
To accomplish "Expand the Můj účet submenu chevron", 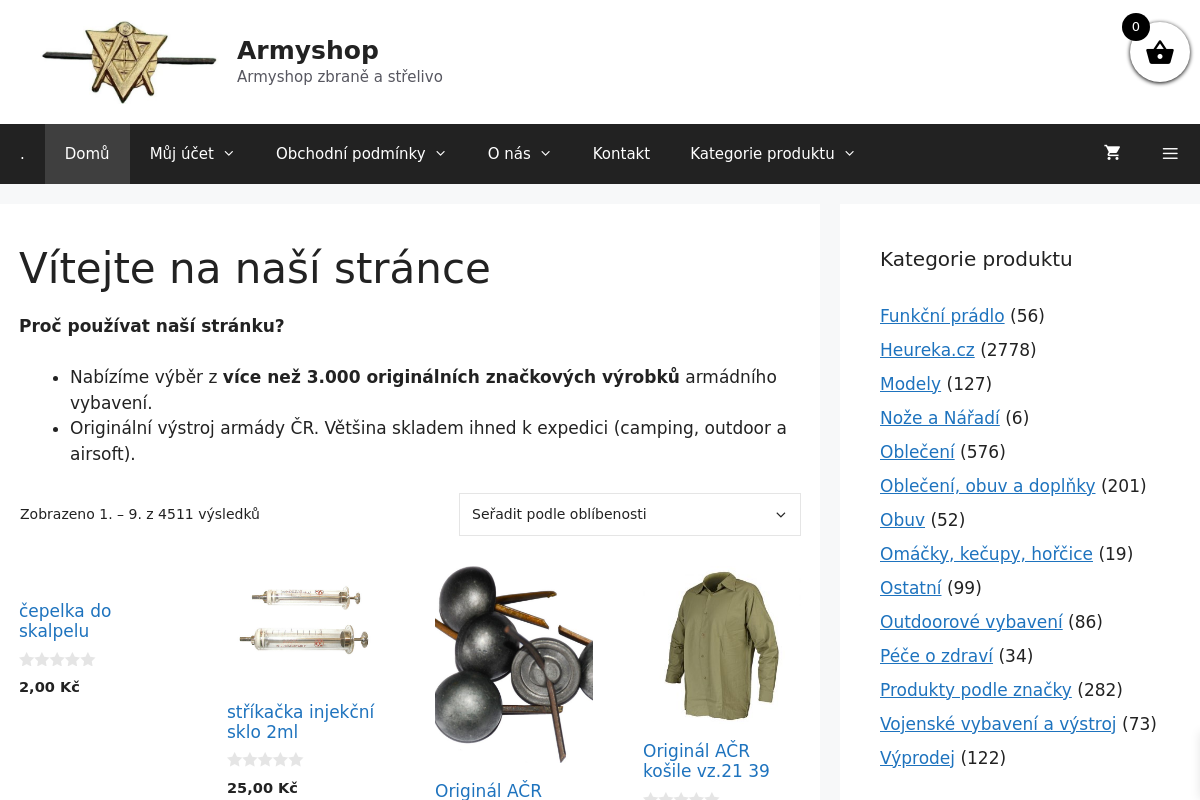I will point(228,153).
